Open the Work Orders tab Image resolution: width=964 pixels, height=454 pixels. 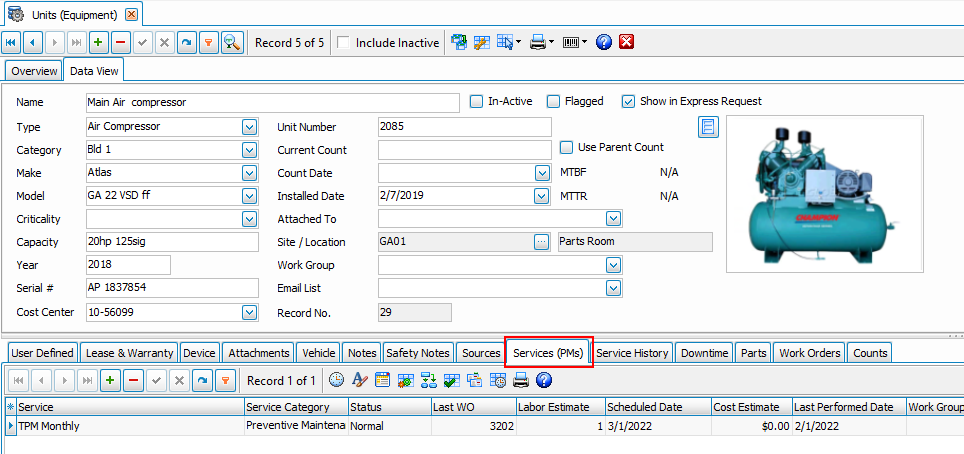click(x=810, y=353)
